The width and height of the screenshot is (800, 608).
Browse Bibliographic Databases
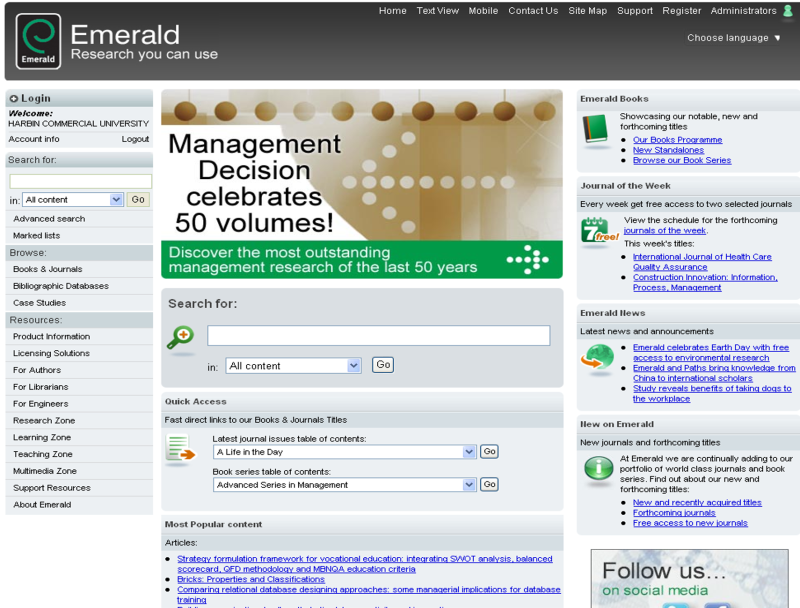pos(61,286)
